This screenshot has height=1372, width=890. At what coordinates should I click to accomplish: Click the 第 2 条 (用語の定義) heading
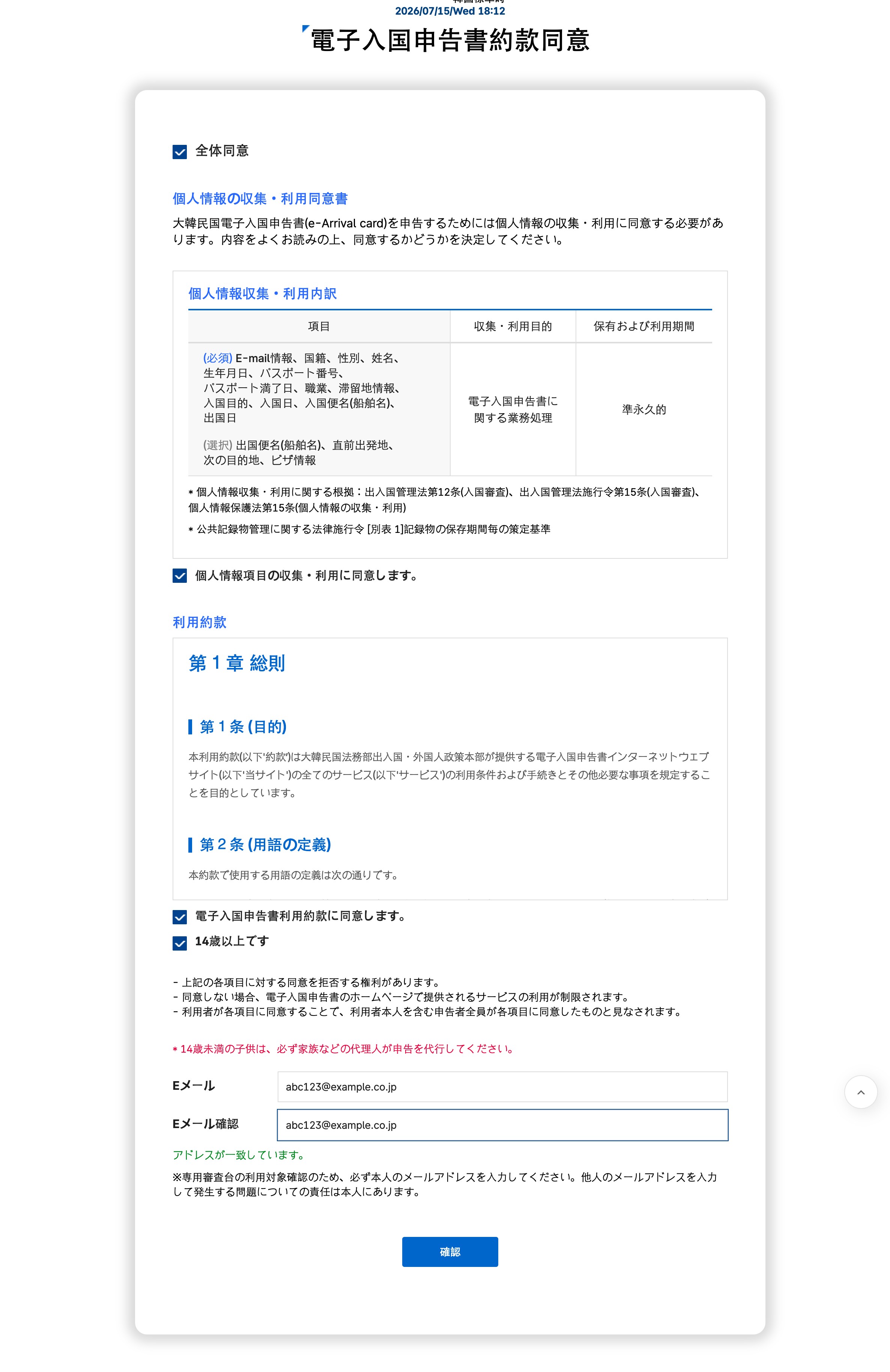(265, 844)
